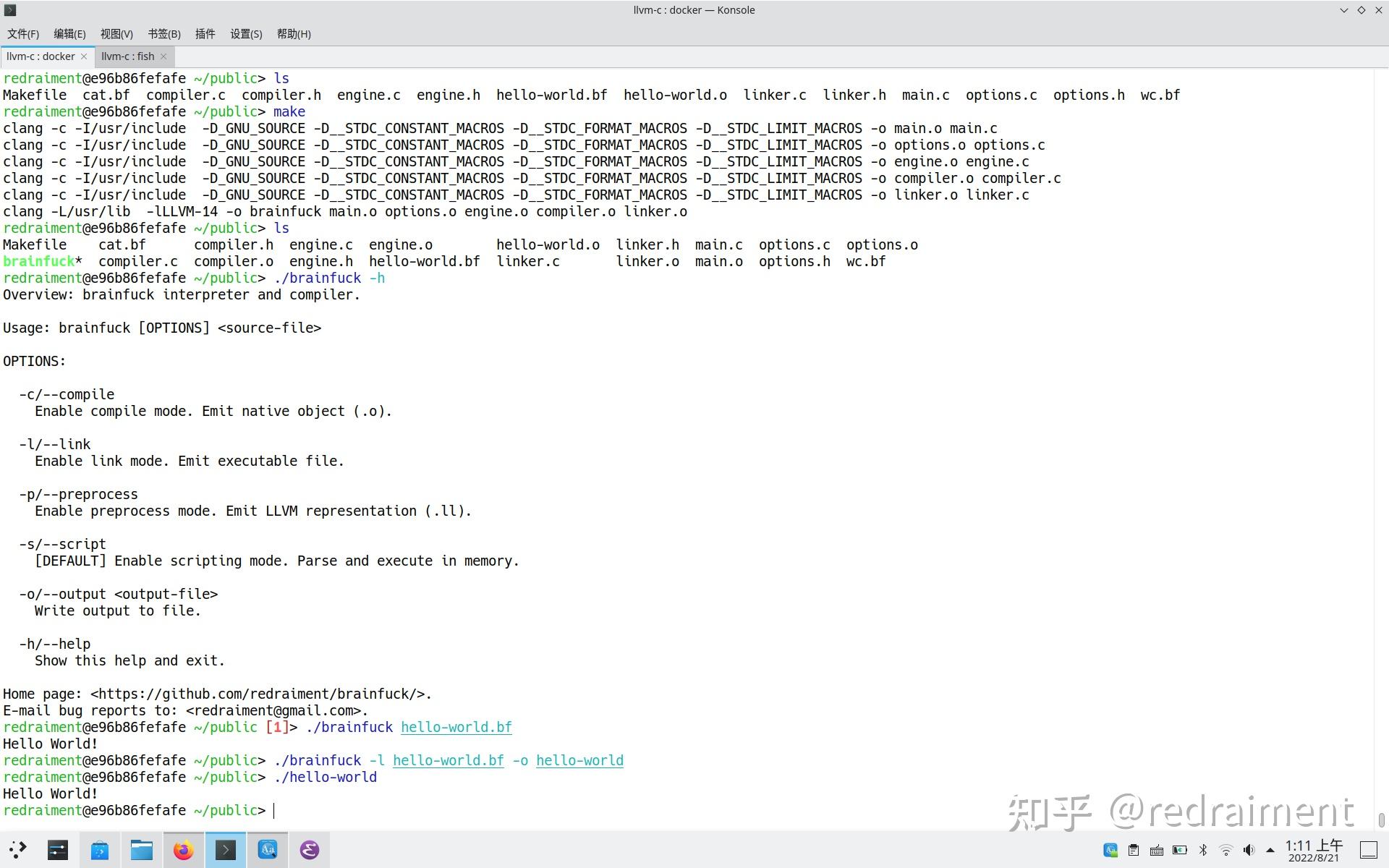The height and width of the screenshot is (868, 1389).
Task: Open the 设置(S) menu
Action: click(x=246, y=34)
